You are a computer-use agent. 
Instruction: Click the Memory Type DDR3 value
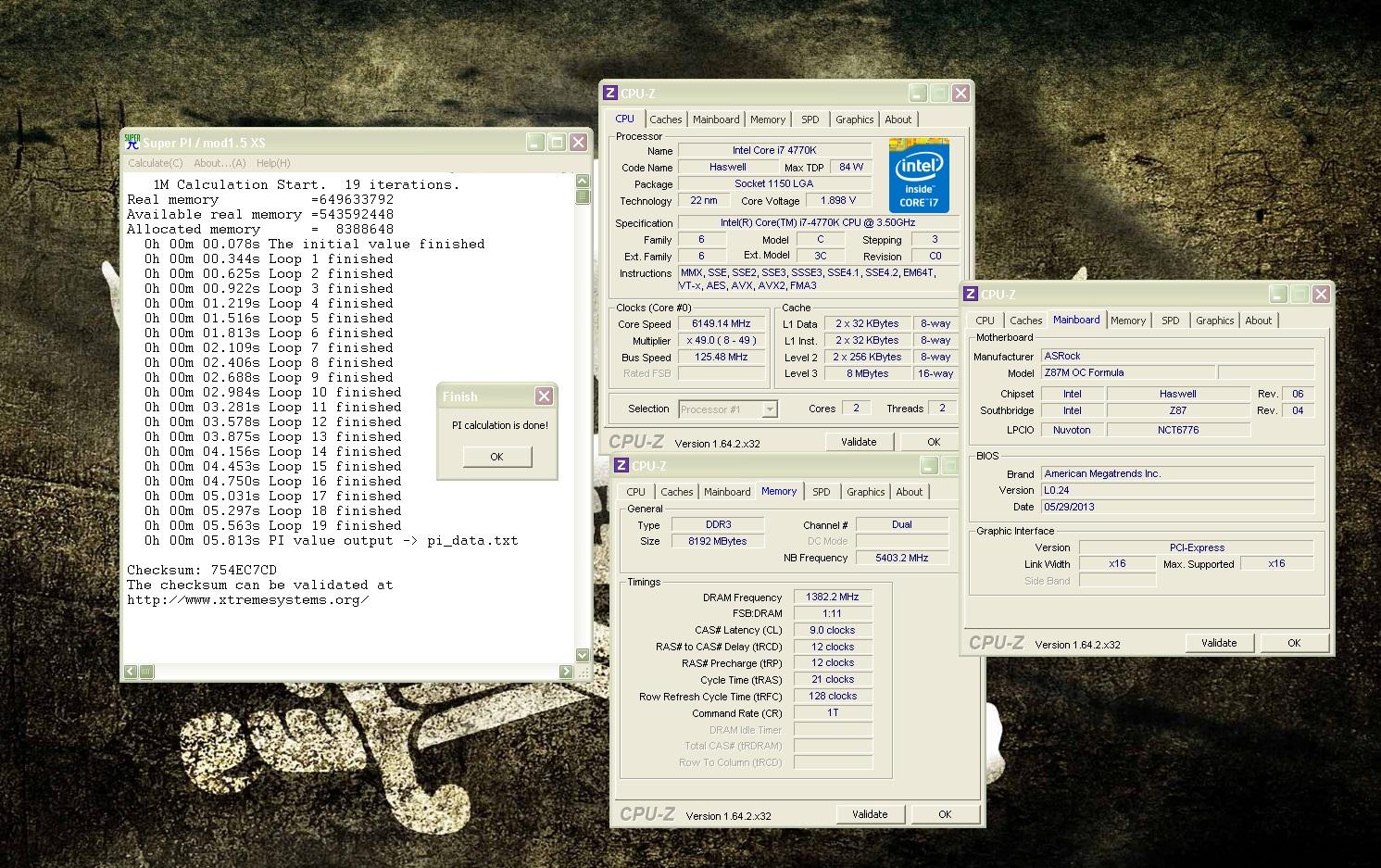pyautogui.click(x=718, y=524)
